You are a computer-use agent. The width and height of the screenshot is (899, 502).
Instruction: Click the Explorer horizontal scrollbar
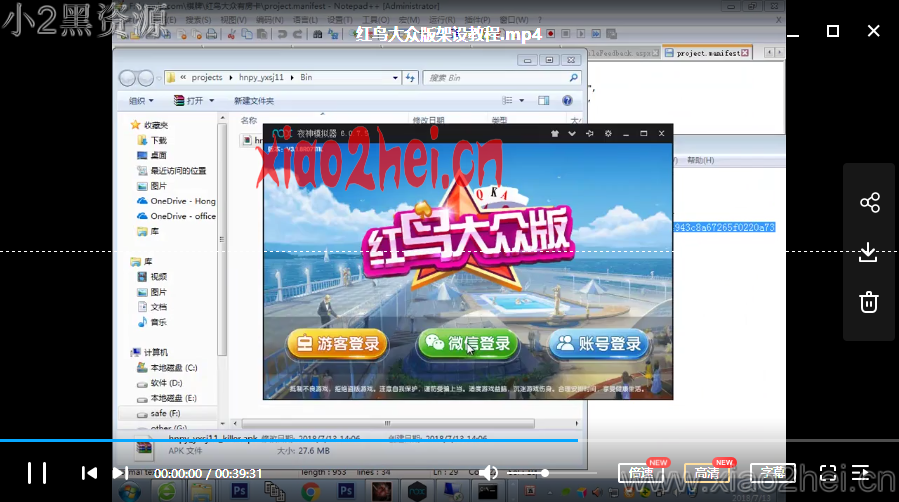(388, 423)
